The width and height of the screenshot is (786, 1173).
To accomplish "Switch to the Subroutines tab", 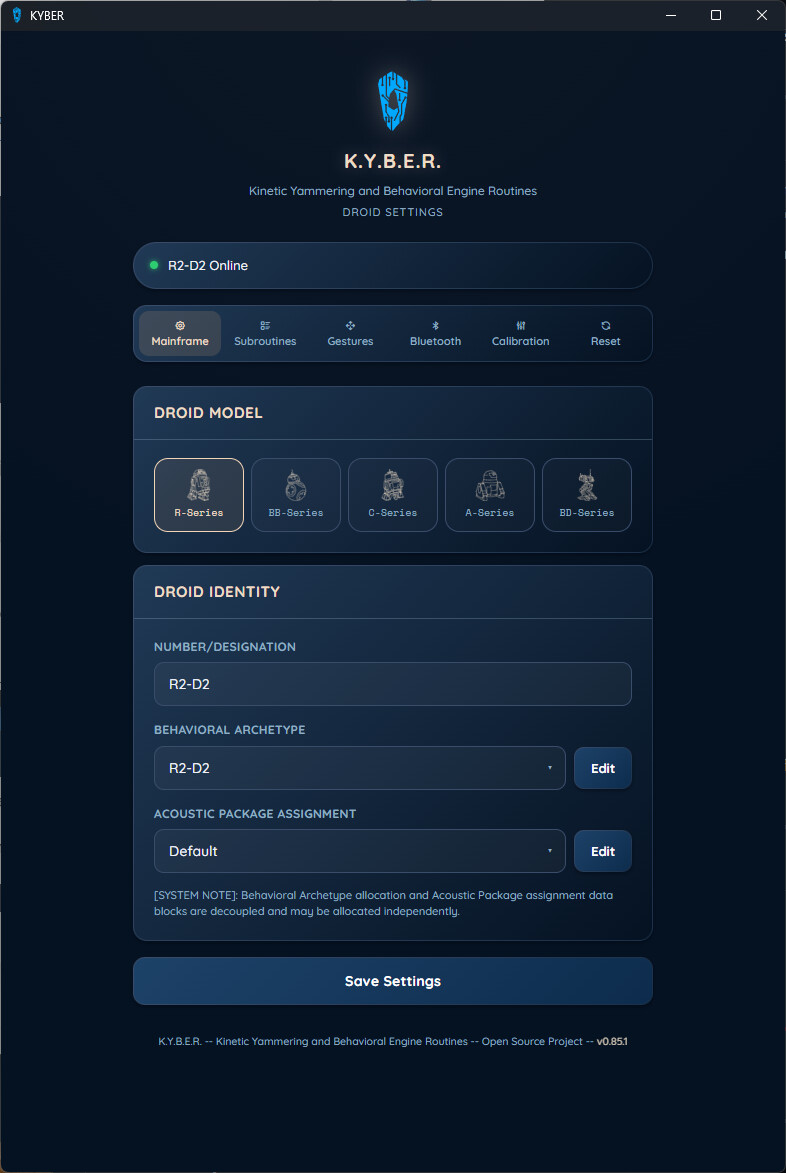I will pyautogui.click(x=265, y=334).
